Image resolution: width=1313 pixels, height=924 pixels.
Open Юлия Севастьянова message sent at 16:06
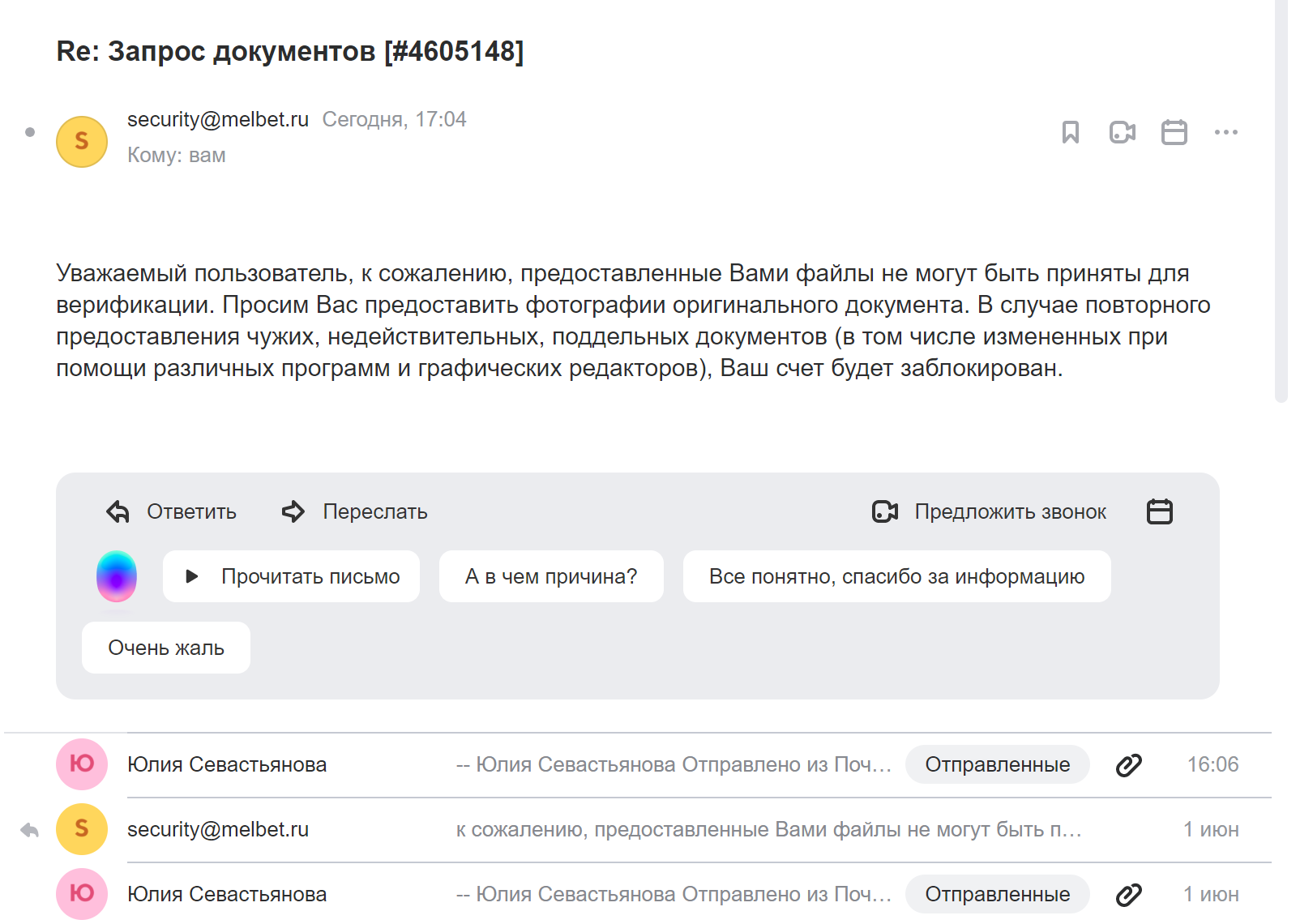coord(638,764)
